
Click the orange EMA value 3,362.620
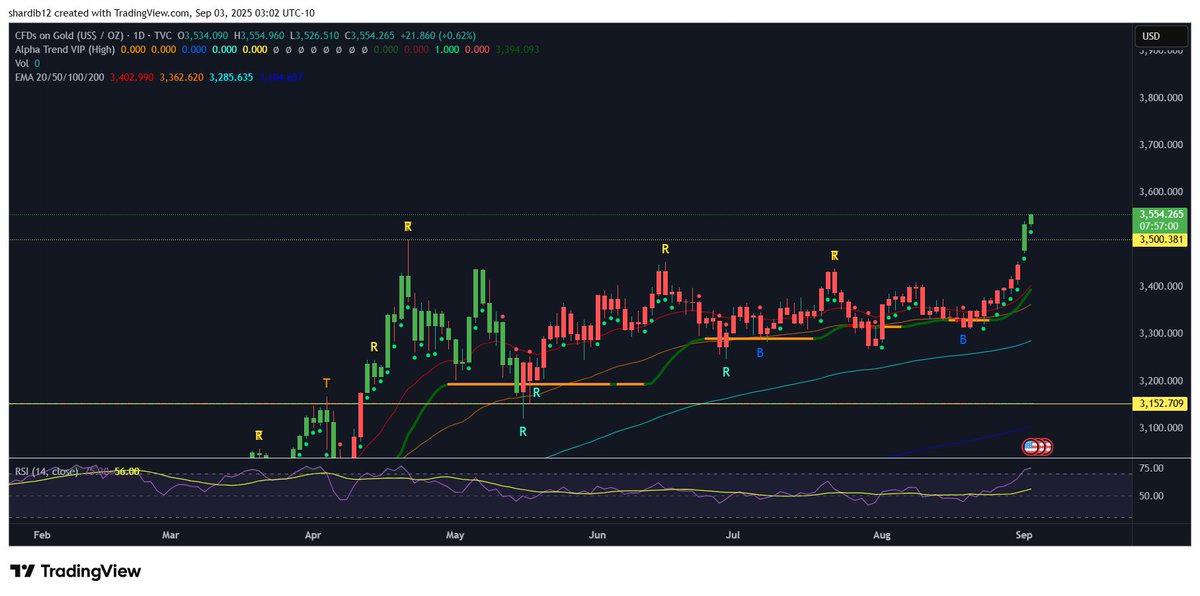(x=182, y=75)
